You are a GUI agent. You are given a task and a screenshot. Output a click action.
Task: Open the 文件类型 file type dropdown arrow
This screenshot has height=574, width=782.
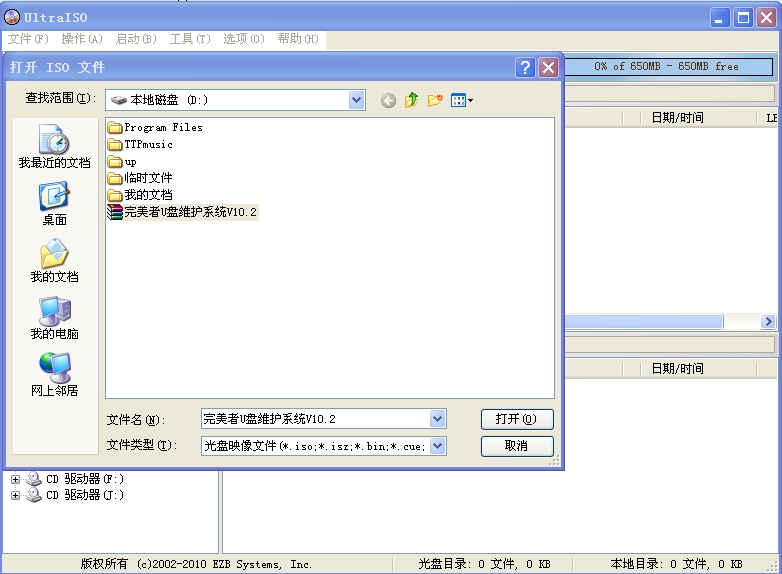point(437,446)
